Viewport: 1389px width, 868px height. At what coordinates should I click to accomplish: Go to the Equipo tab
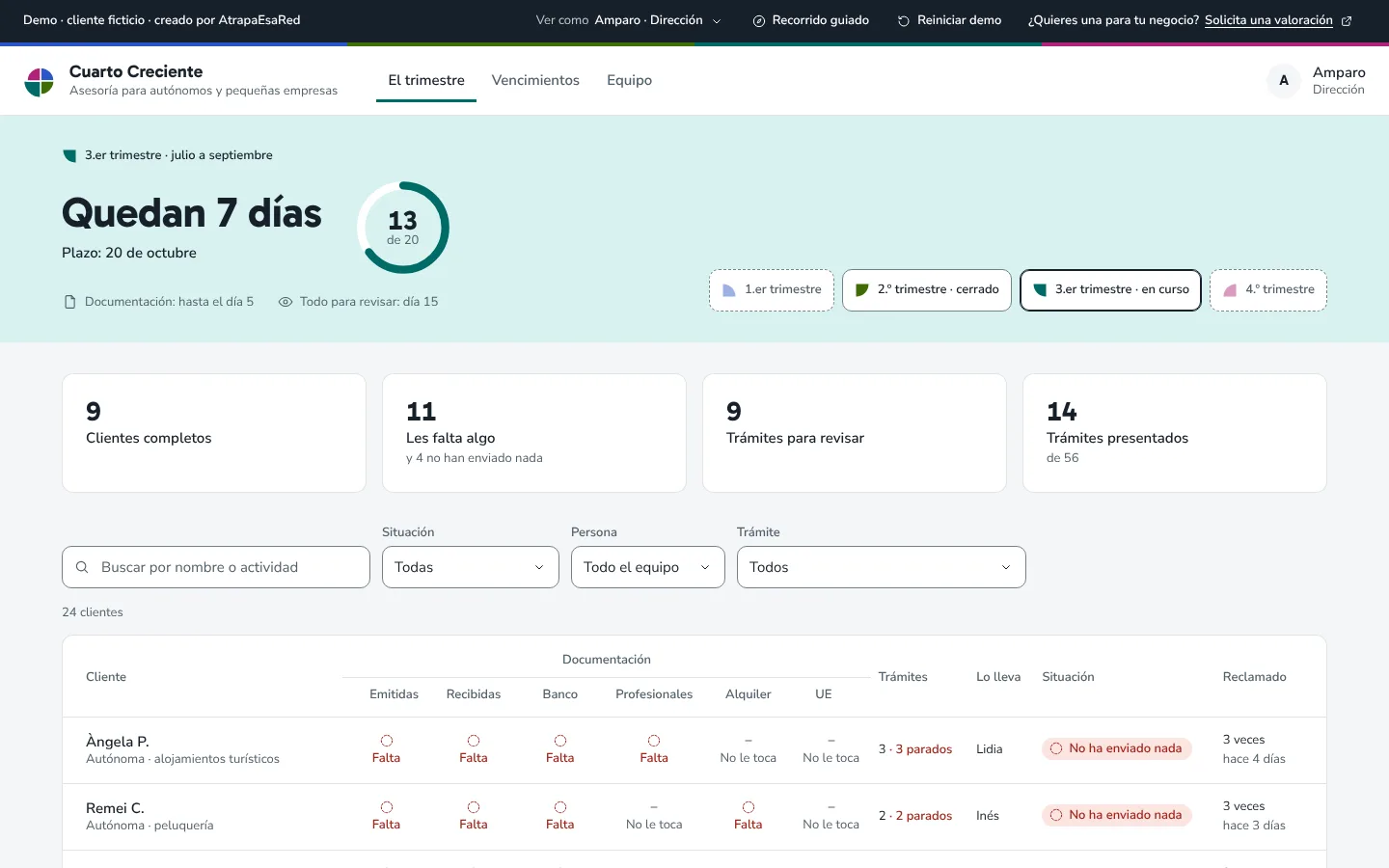630,80
